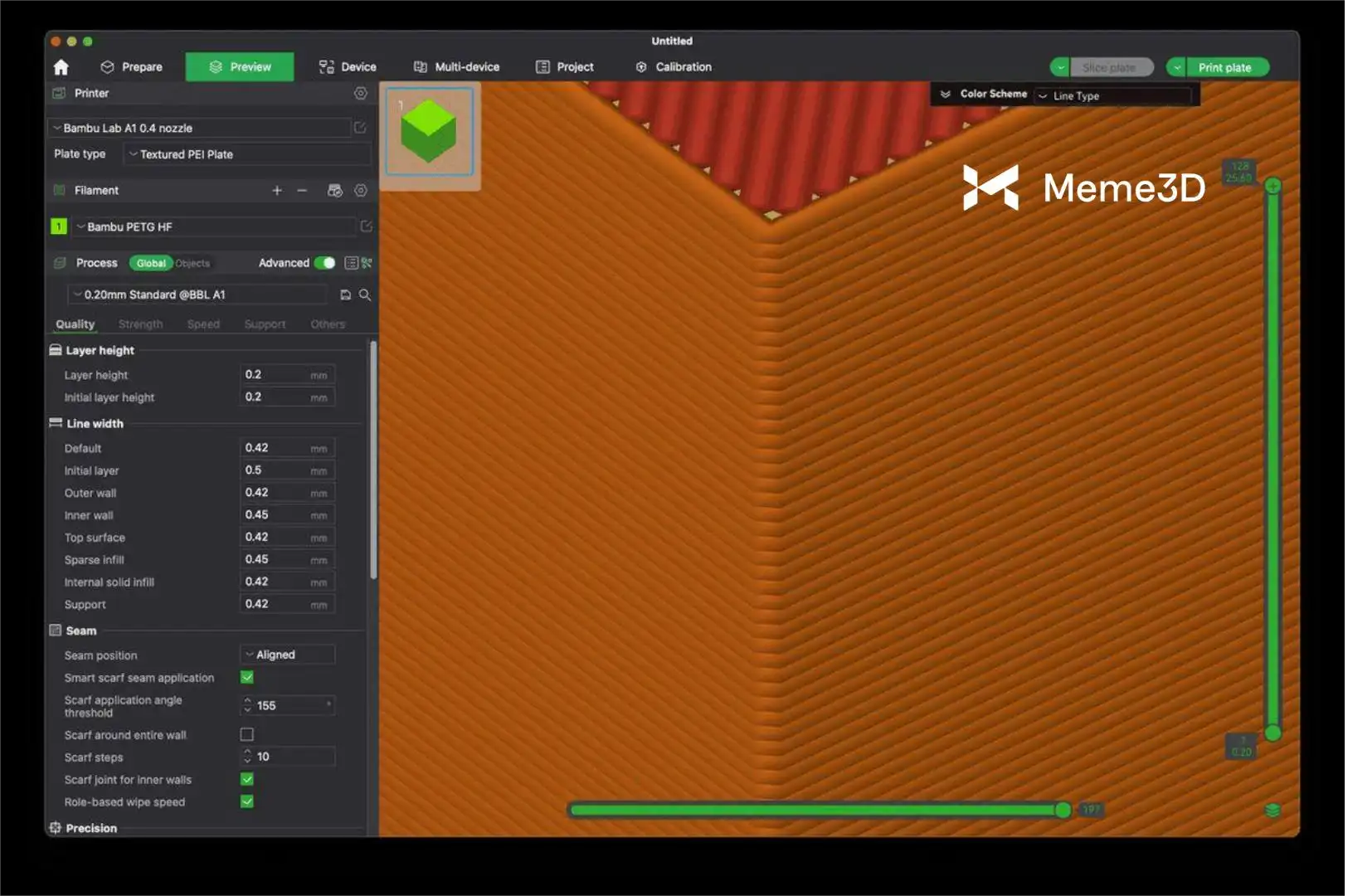Toggle the Advanced switch off
Image resolution: width=1348 pixels, height=896 pixels.
tap(324, 263)
